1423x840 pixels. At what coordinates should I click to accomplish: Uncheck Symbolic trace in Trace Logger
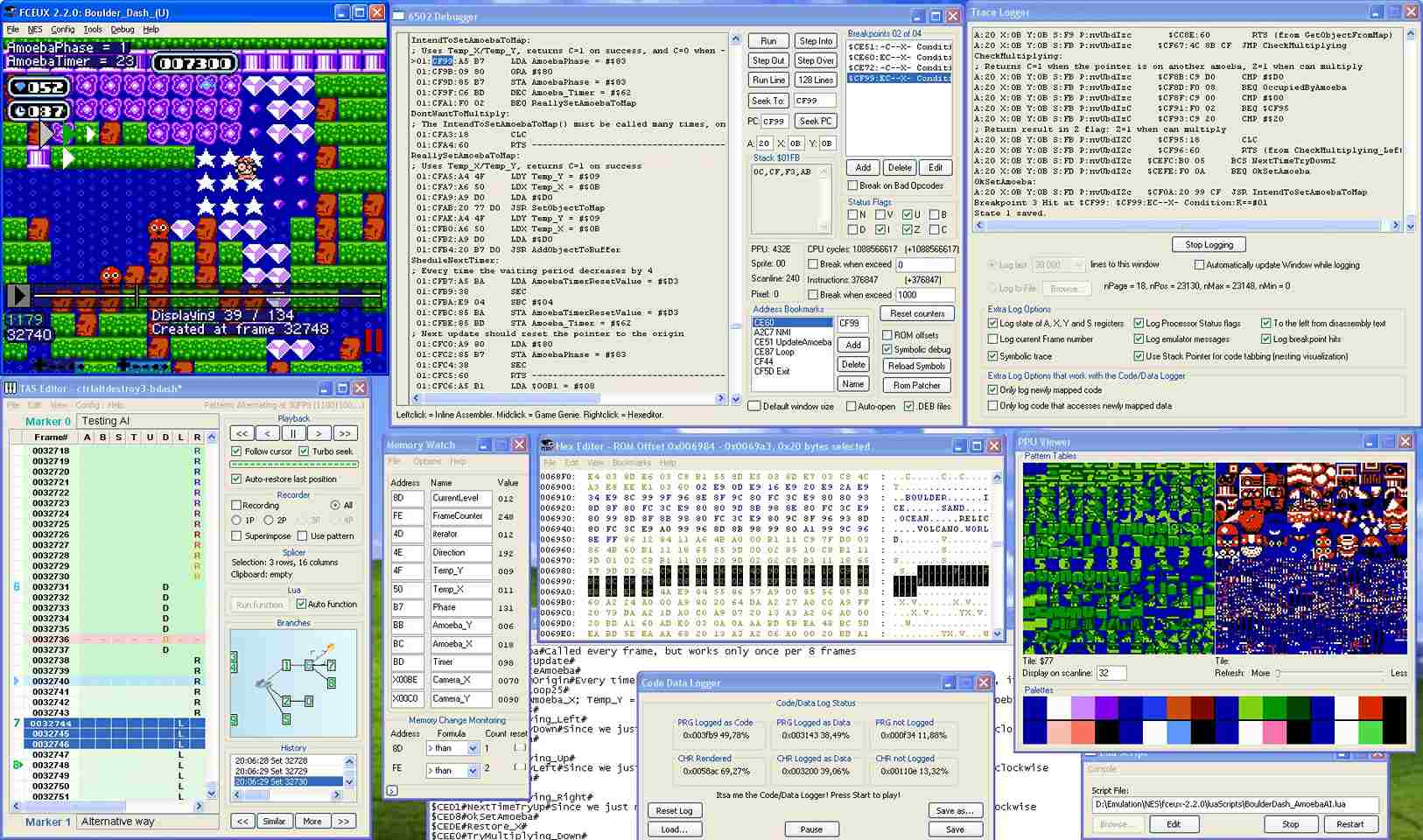point(992,356)
